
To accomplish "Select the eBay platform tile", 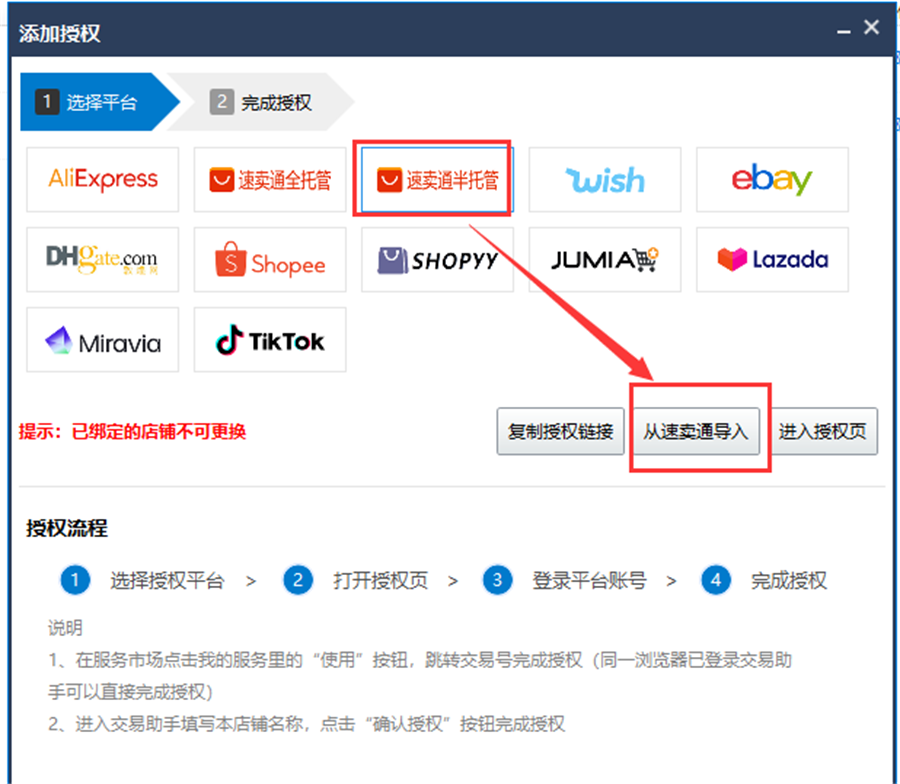I will pyautogui.click(x=772, y=180).
